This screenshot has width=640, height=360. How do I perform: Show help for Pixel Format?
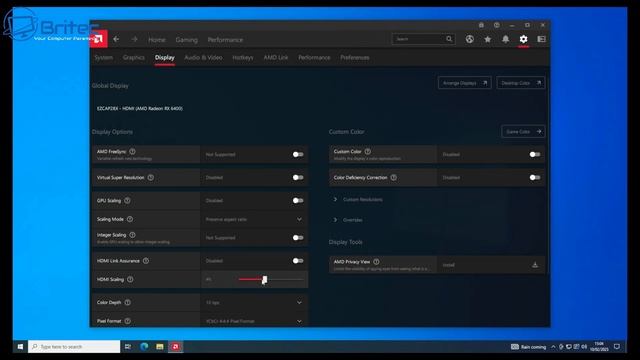pyautogui.click(x=127, y=321)
